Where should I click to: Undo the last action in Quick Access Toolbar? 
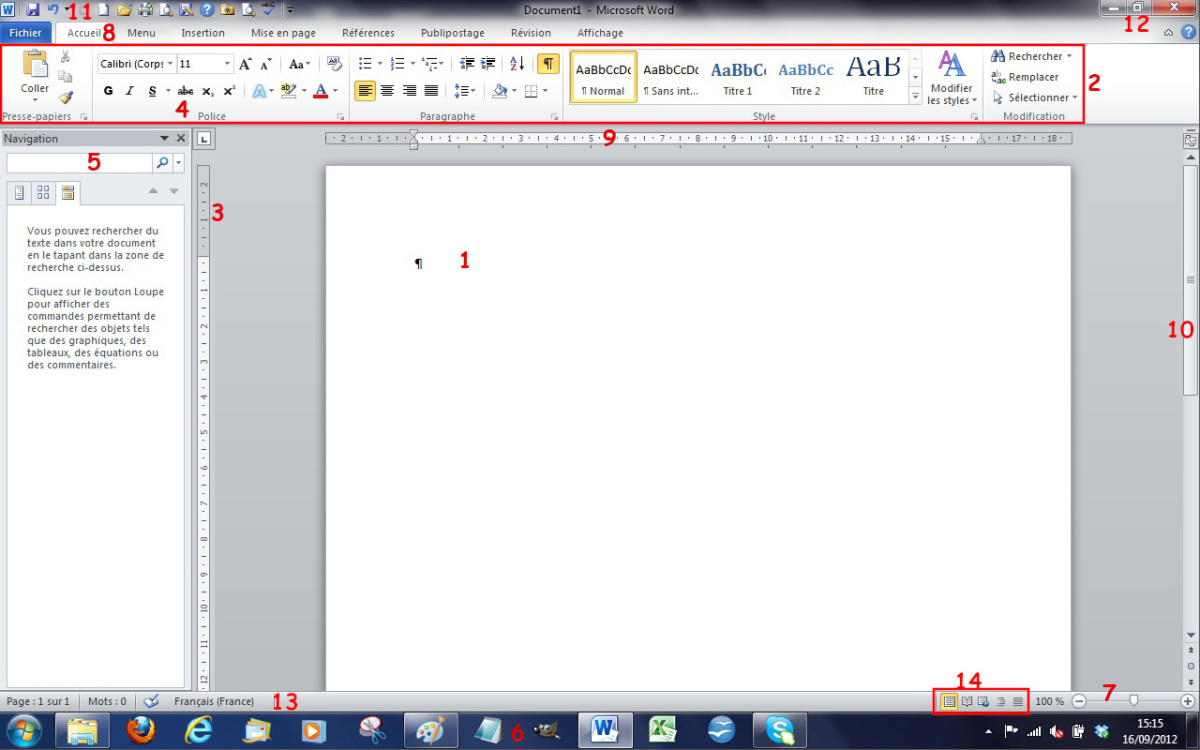[x=53, y=9]
